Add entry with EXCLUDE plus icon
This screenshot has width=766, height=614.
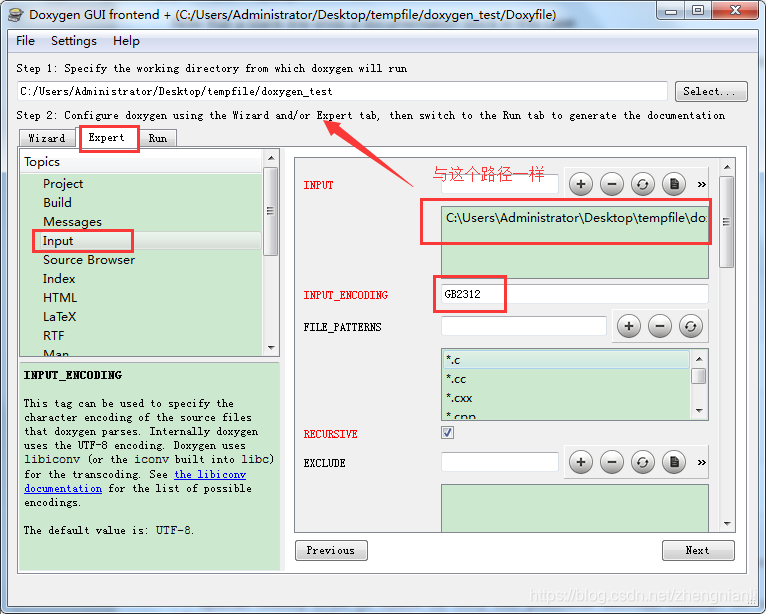(x=580, y=462)
